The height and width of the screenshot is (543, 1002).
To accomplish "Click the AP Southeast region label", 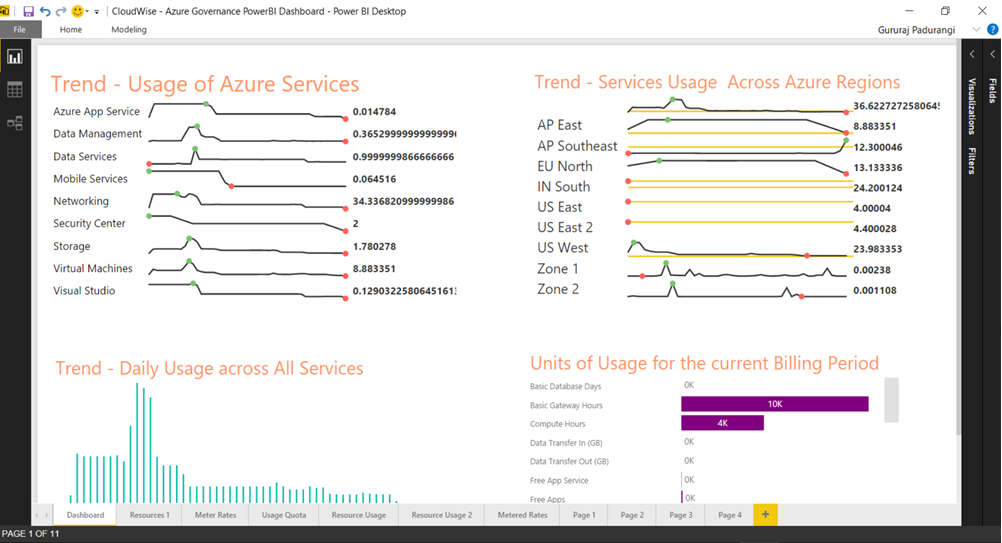I will pyautogui.click(x=578, y=146).
